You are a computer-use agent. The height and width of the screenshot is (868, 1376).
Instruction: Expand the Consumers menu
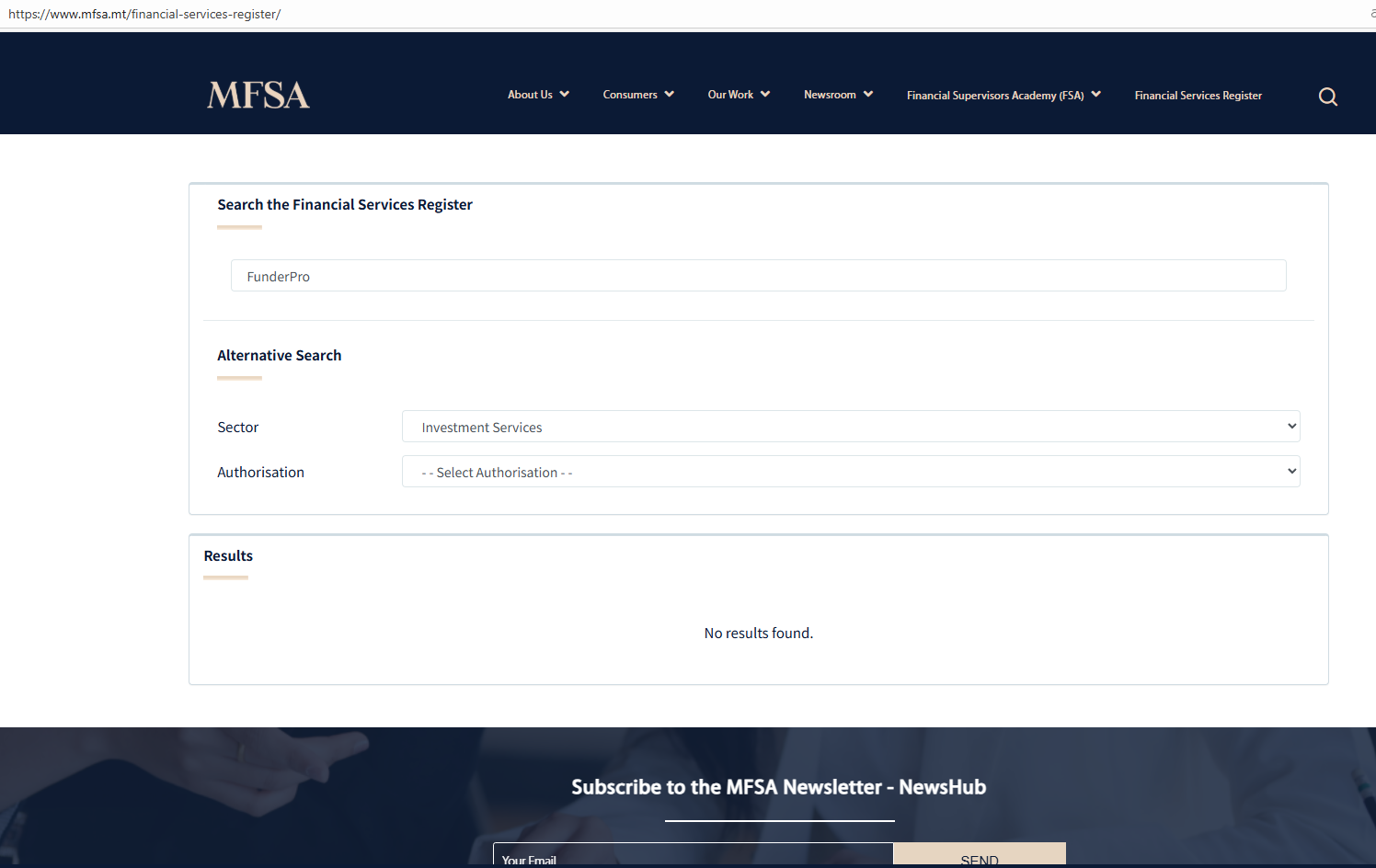coord(638,95)
